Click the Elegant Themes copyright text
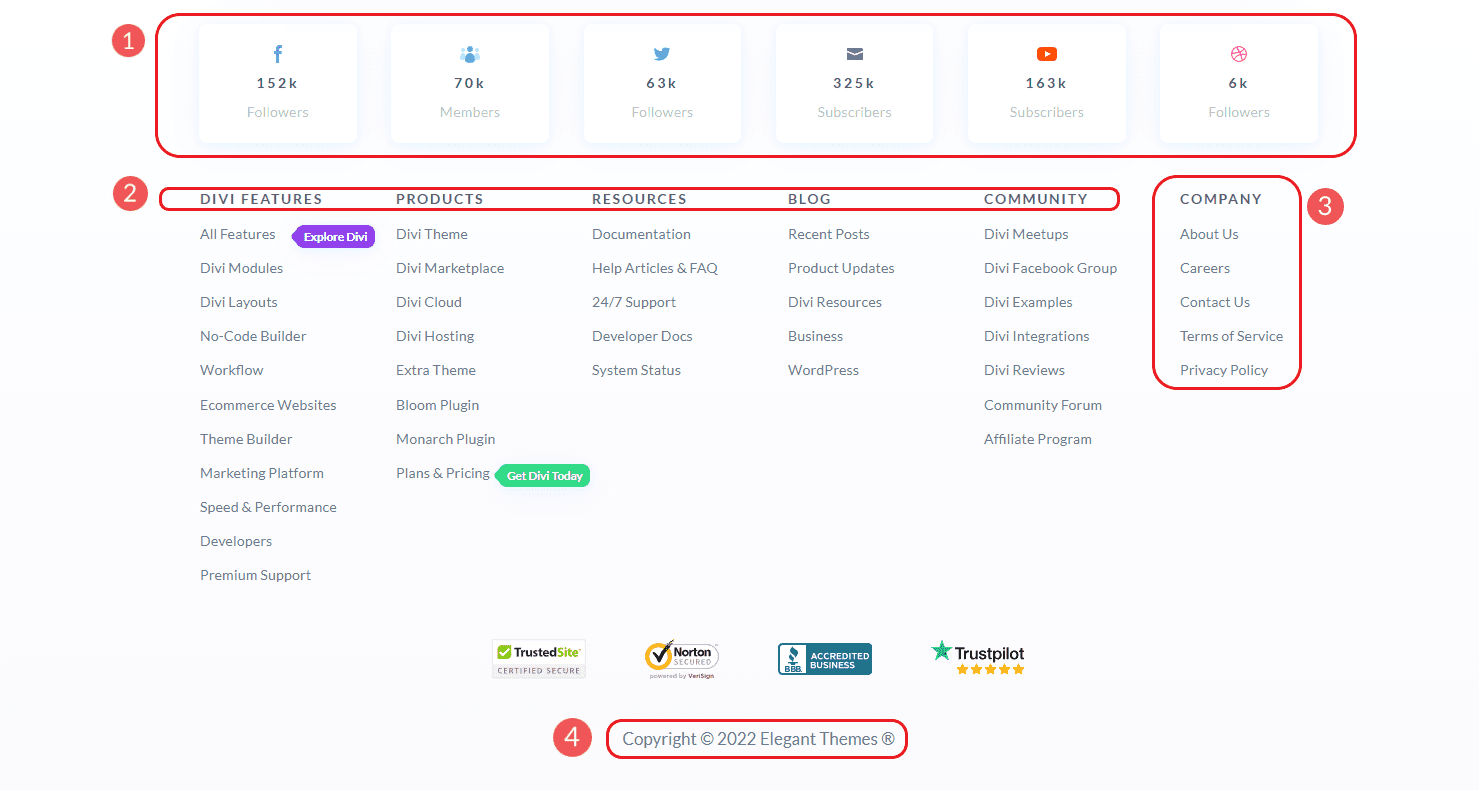 [x=756, y=738]
